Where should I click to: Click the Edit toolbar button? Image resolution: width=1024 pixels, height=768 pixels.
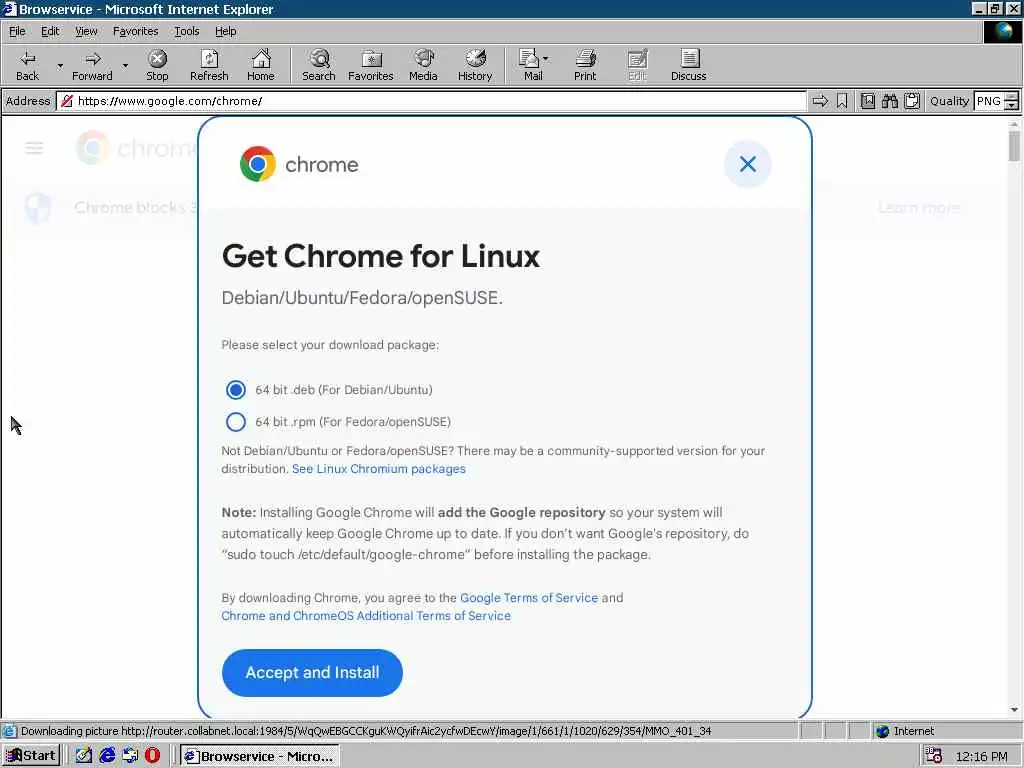tap(637, 65)
